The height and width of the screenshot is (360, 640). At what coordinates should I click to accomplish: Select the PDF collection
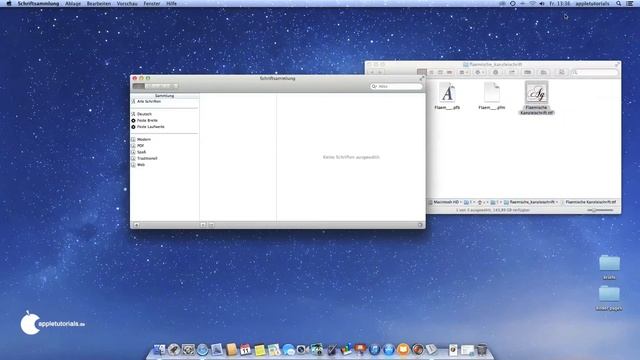pyautogui.click(x=164, y=146)
